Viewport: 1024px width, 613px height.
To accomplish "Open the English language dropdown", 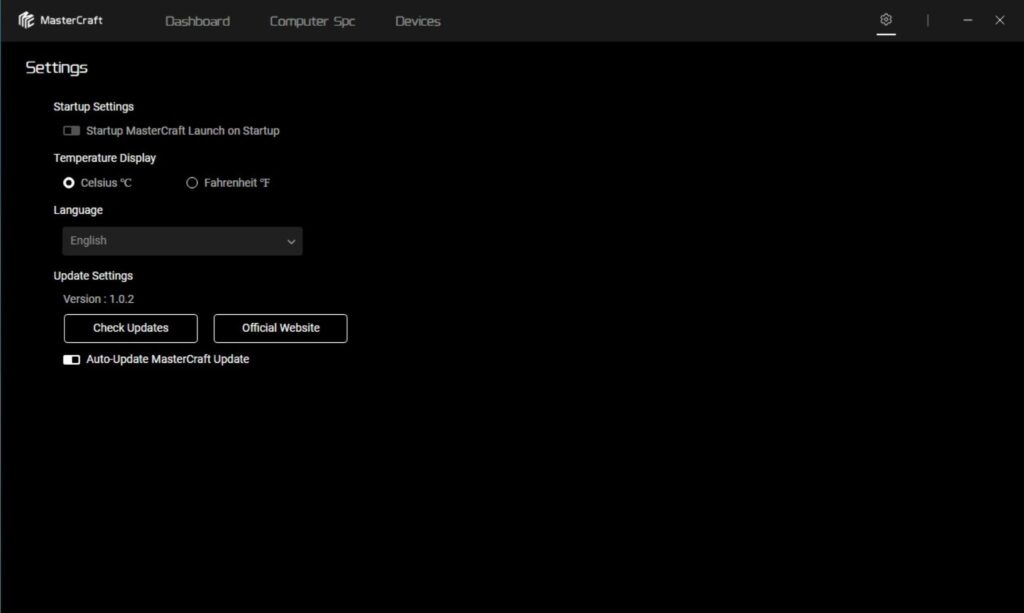I will point(182,241).
